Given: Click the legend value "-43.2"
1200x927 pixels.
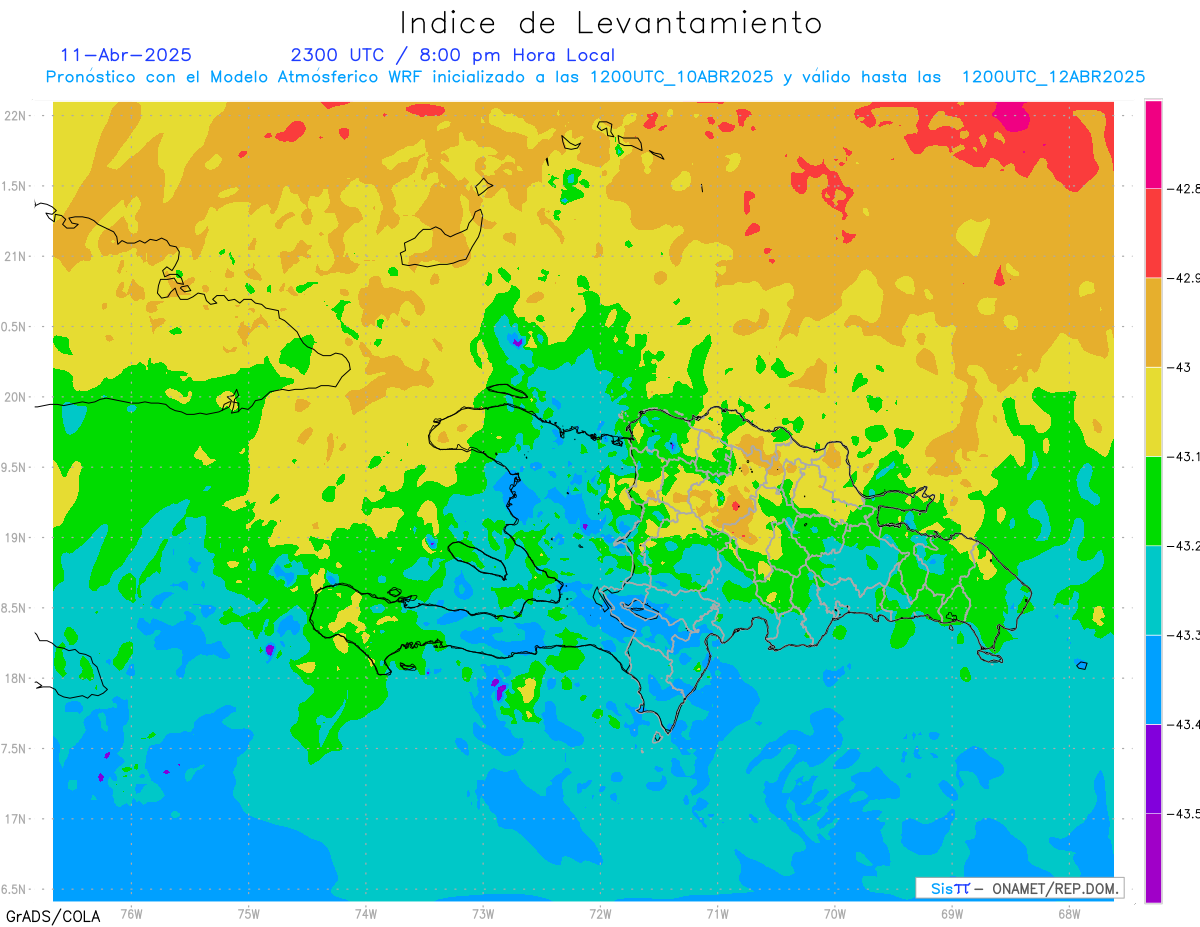Looking at the screenshot, I should pos(1185,545).
